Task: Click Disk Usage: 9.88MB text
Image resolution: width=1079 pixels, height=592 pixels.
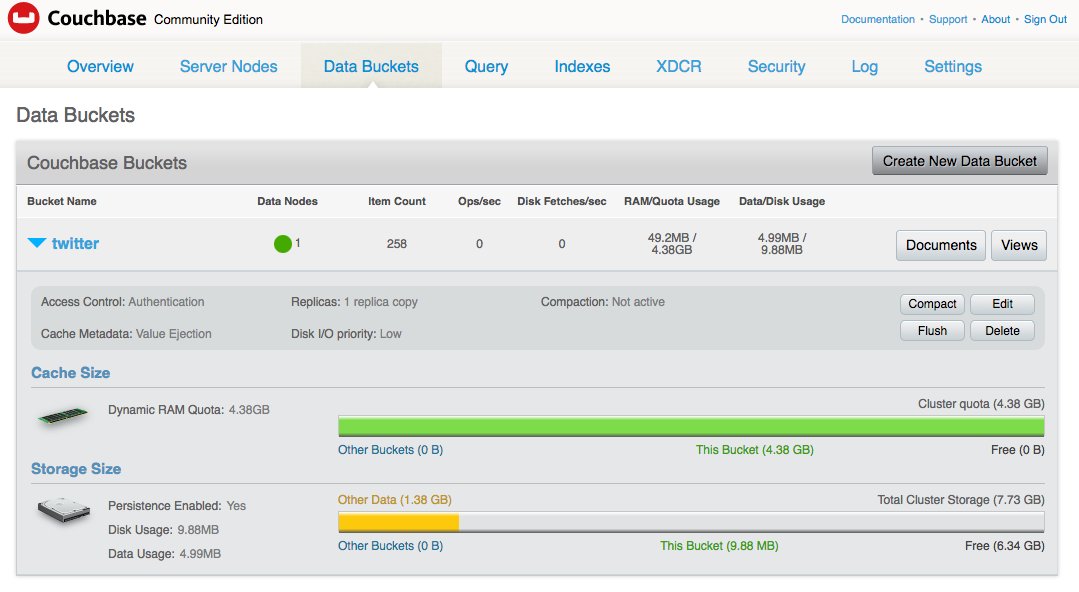Action: [x=163, y=530]
